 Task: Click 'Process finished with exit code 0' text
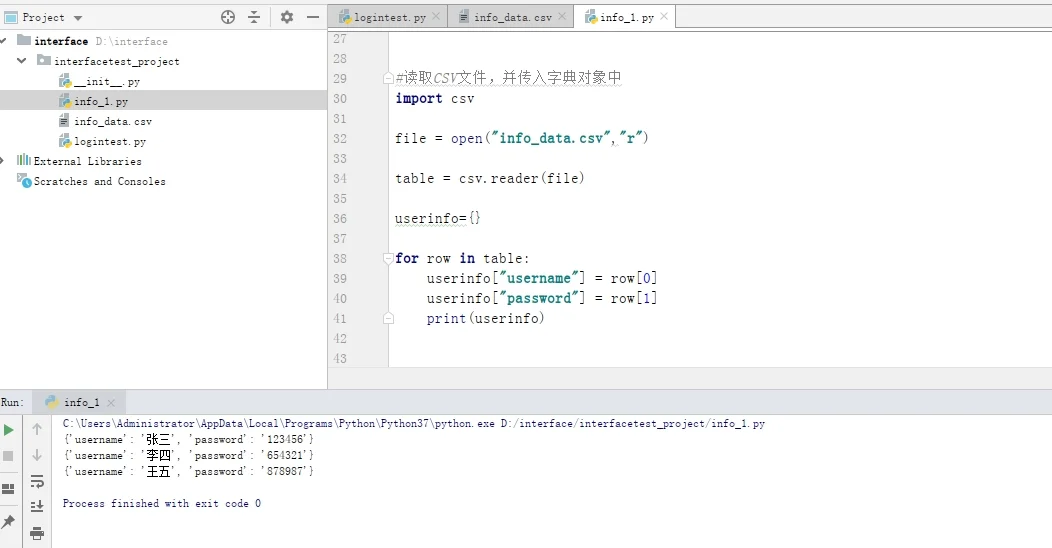click(162, 504)
